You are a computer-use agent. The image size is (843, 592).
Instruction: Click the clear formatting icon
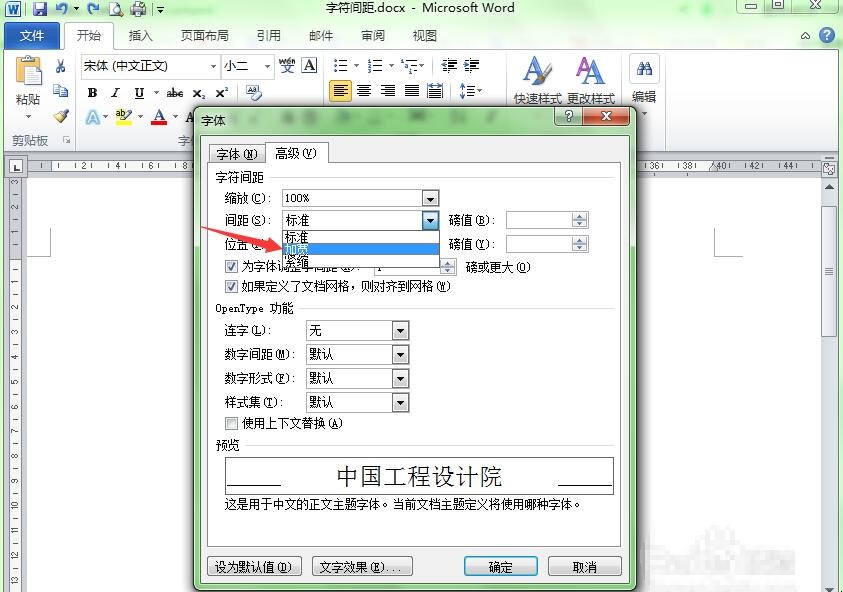tap(253, 92)
